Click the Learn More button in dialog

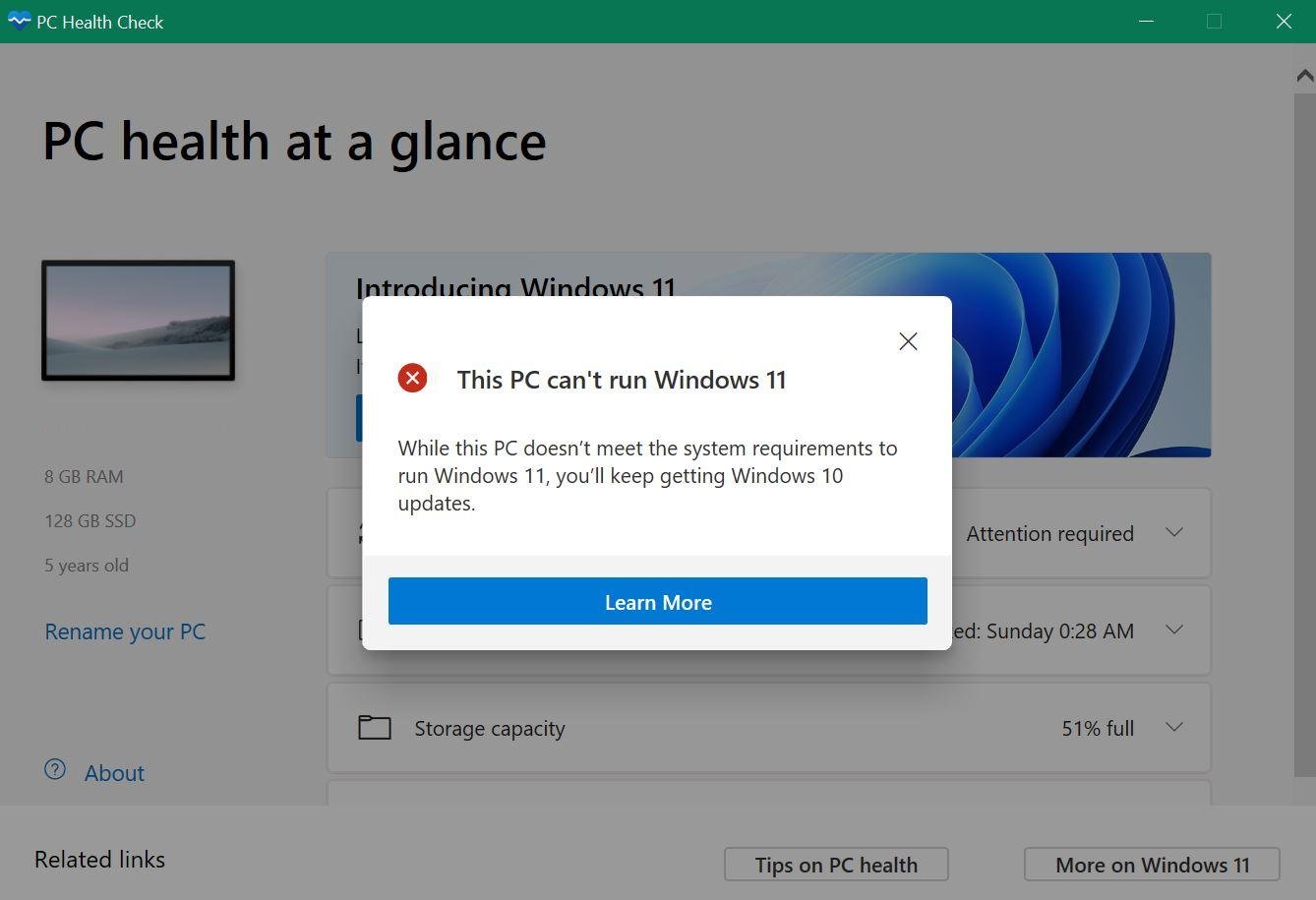pos(657,601)
